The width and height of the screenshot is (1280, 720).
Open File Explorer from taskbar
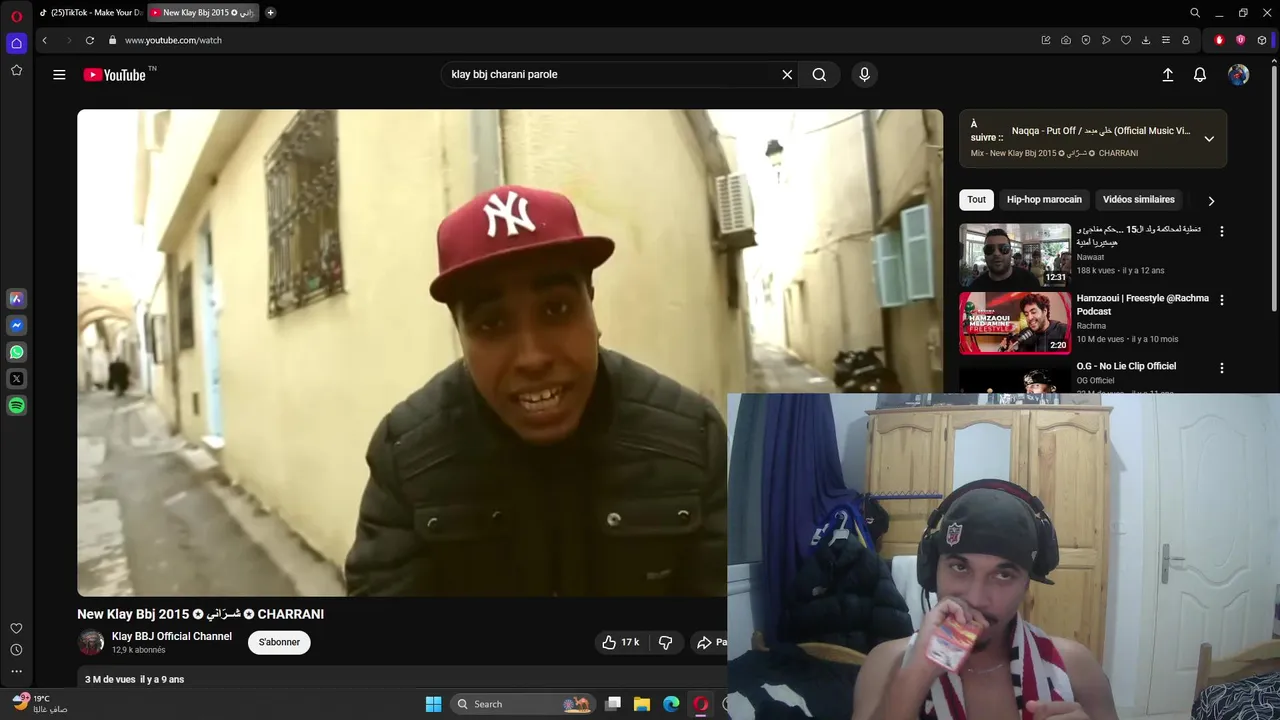pos(642,704)
